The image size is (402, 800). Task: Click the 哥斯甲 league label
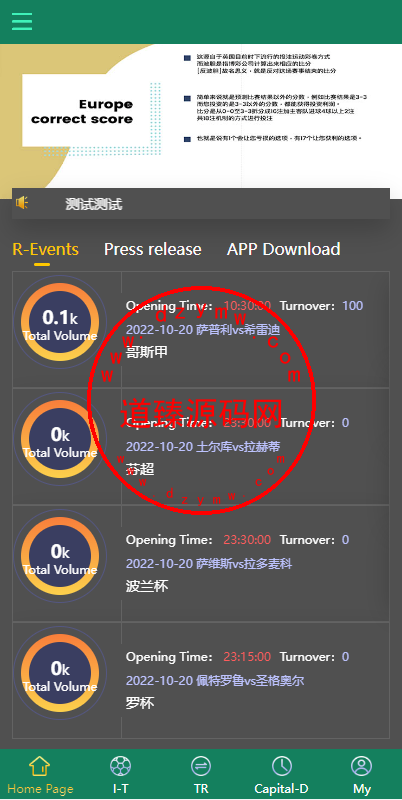147,353
